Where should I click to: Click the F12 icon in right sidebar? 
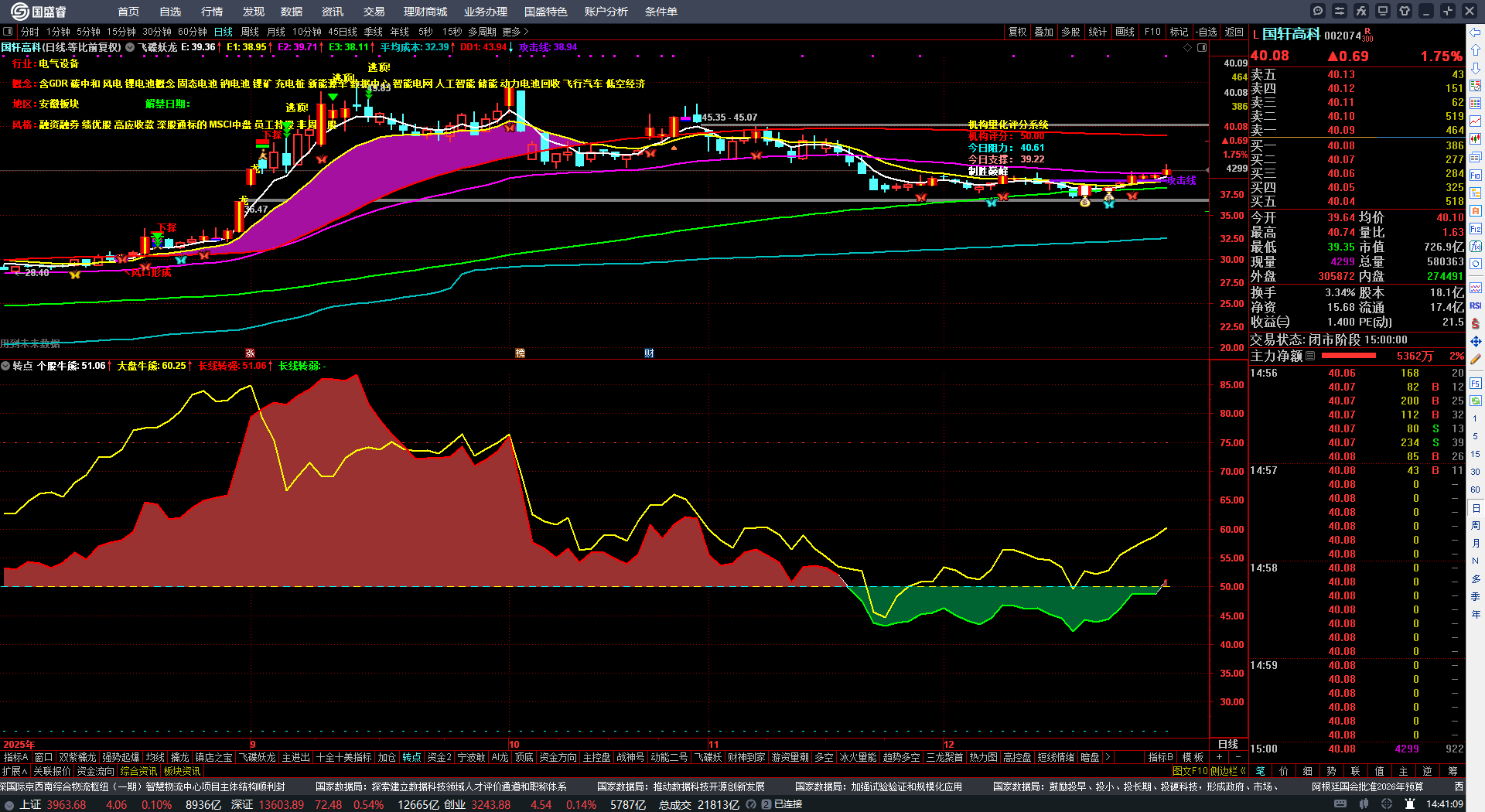click(x=1476, y=229)
